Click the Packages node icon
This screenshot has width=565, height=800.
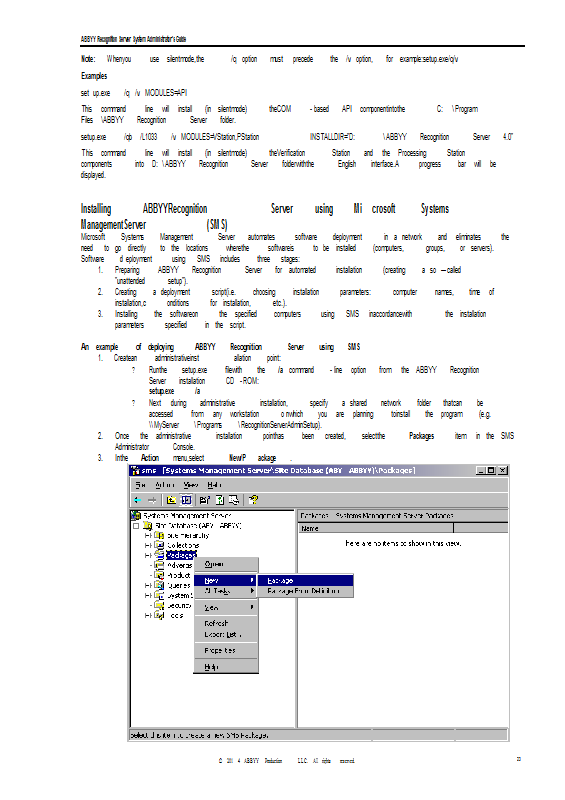(x=159, y=555)
